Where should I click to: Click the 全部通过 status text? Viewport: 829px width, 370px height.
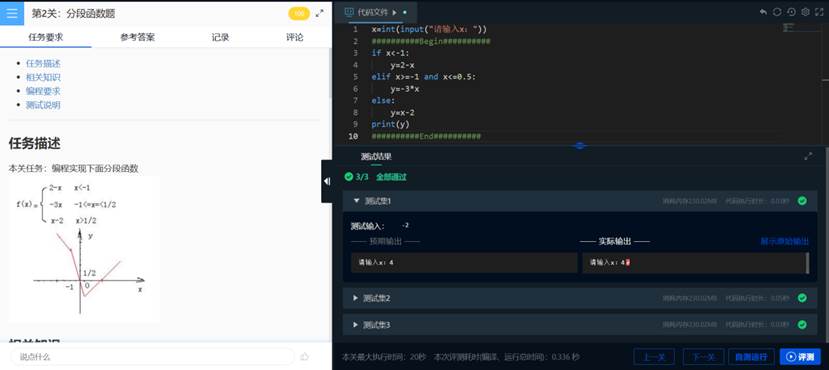[391, 177]
